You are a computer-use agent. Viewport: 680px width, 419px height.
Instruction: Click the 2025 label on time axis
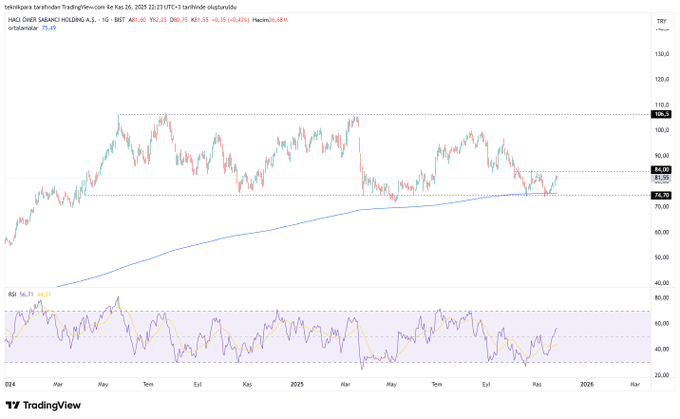297,384
